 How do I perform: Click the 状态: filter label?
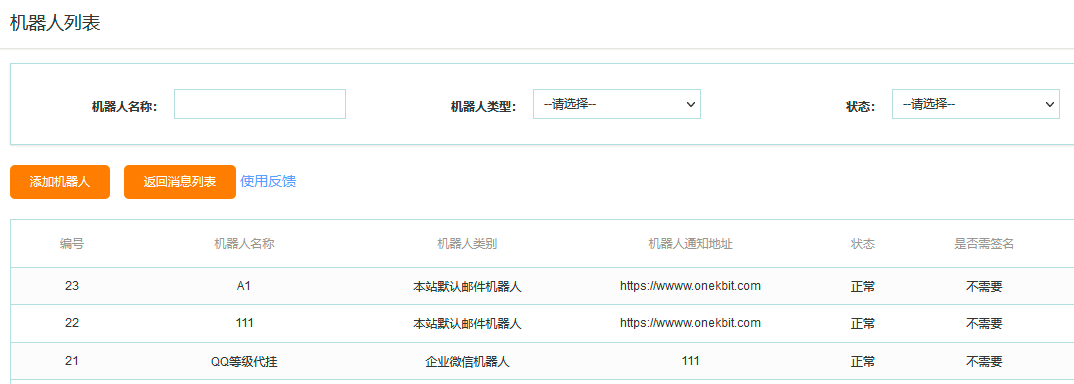point(861,107)
